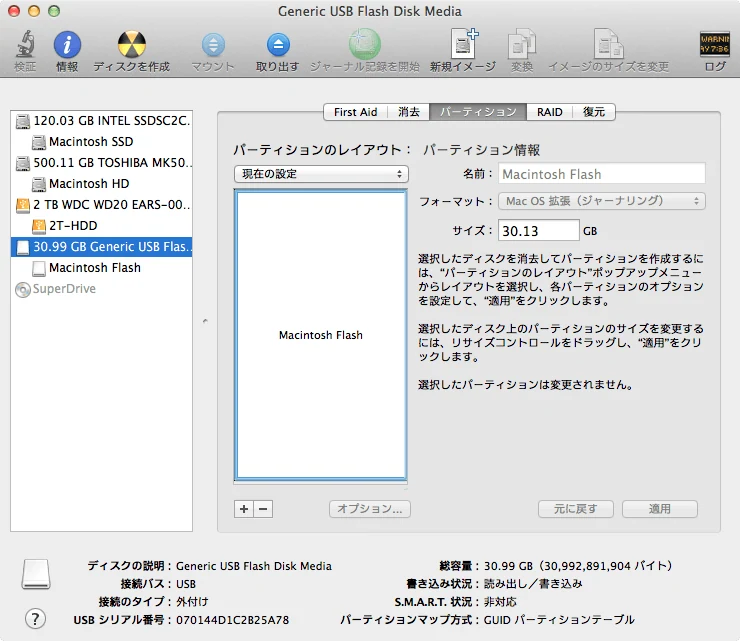
Task: Click the Convert (変換) toolbar icon
Action: 521,44
